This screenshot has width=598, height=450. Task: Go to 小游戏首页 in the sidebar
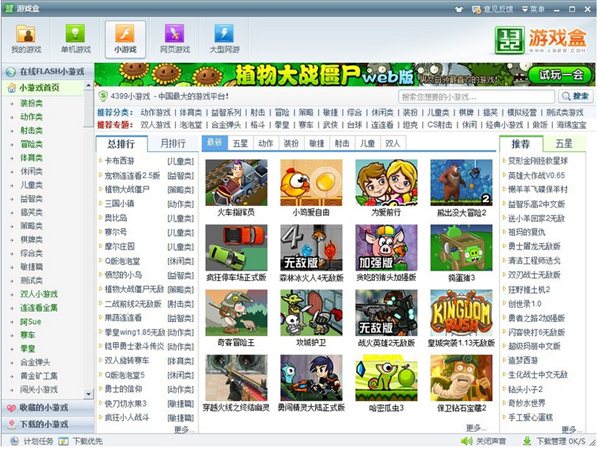[x=39, y=88]
